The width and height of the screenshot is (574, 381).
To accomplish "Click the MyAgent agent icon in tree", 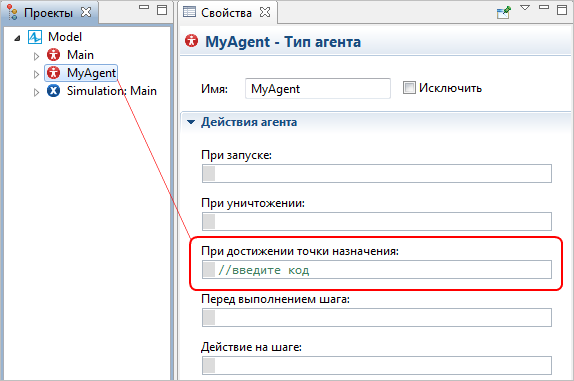I will 53,72.
